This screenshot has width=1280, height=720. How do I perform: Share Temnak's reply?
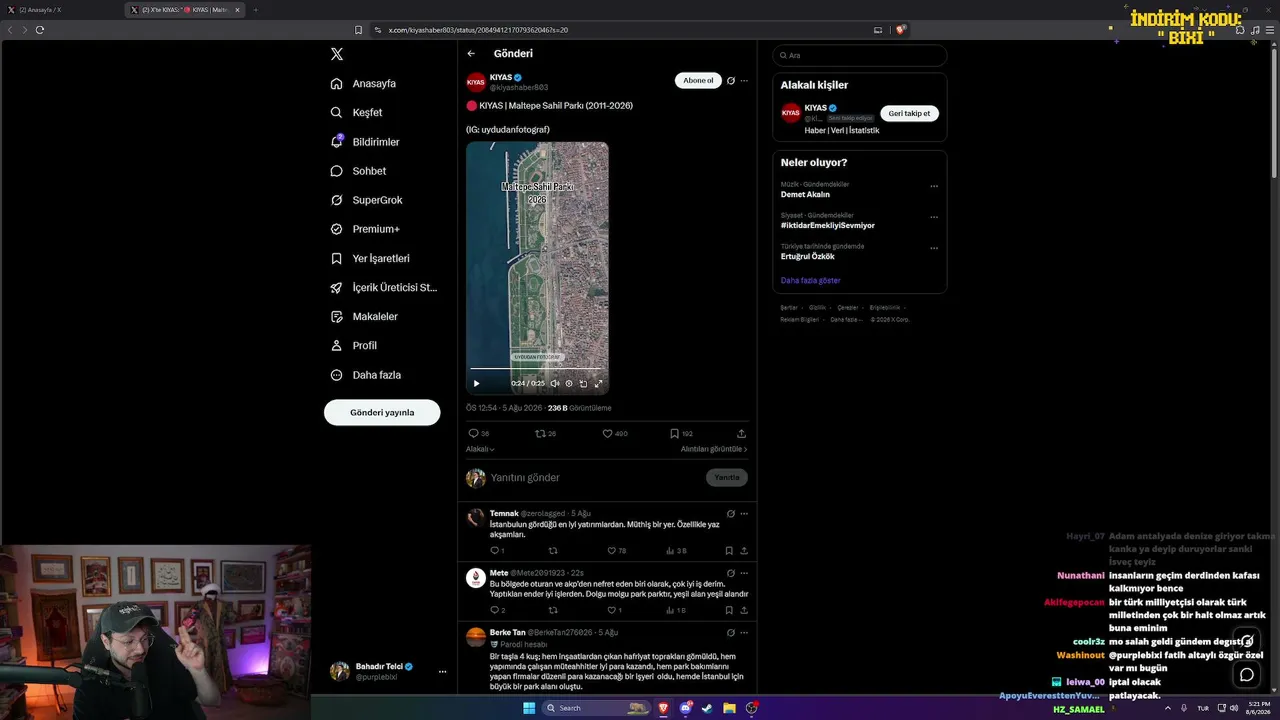pos(744,551)
